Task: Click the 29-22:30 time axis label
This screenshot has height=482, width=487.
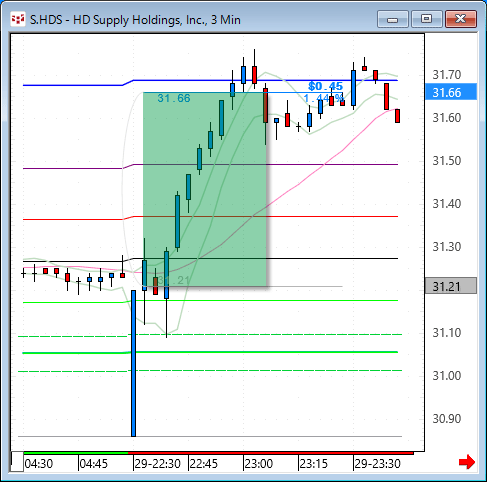Action: coord(157,464)
